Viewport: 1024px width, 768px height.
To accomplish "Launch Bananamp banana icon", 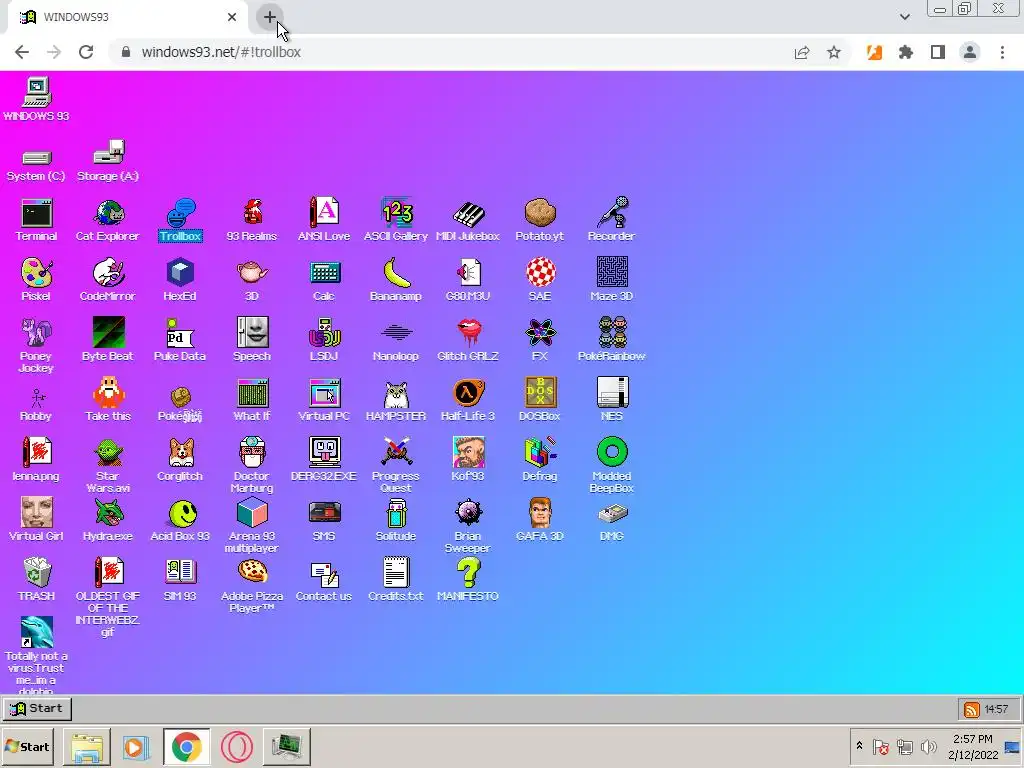I will click(396, 280).
